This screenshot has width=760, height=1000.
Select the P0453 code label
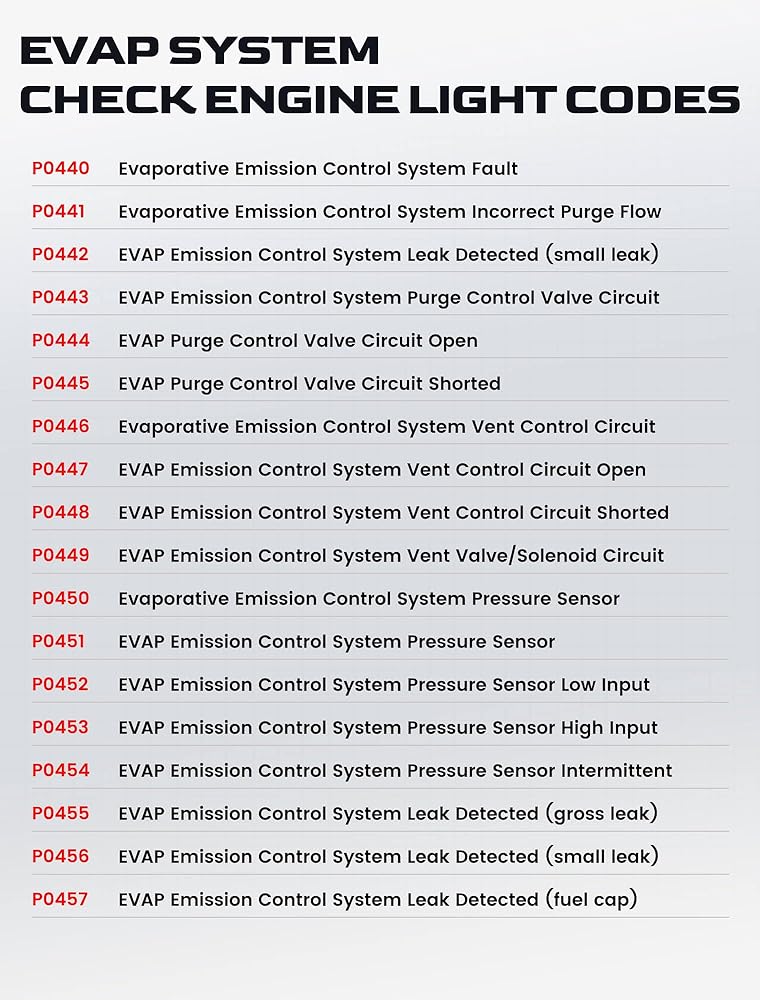[60, 728]
